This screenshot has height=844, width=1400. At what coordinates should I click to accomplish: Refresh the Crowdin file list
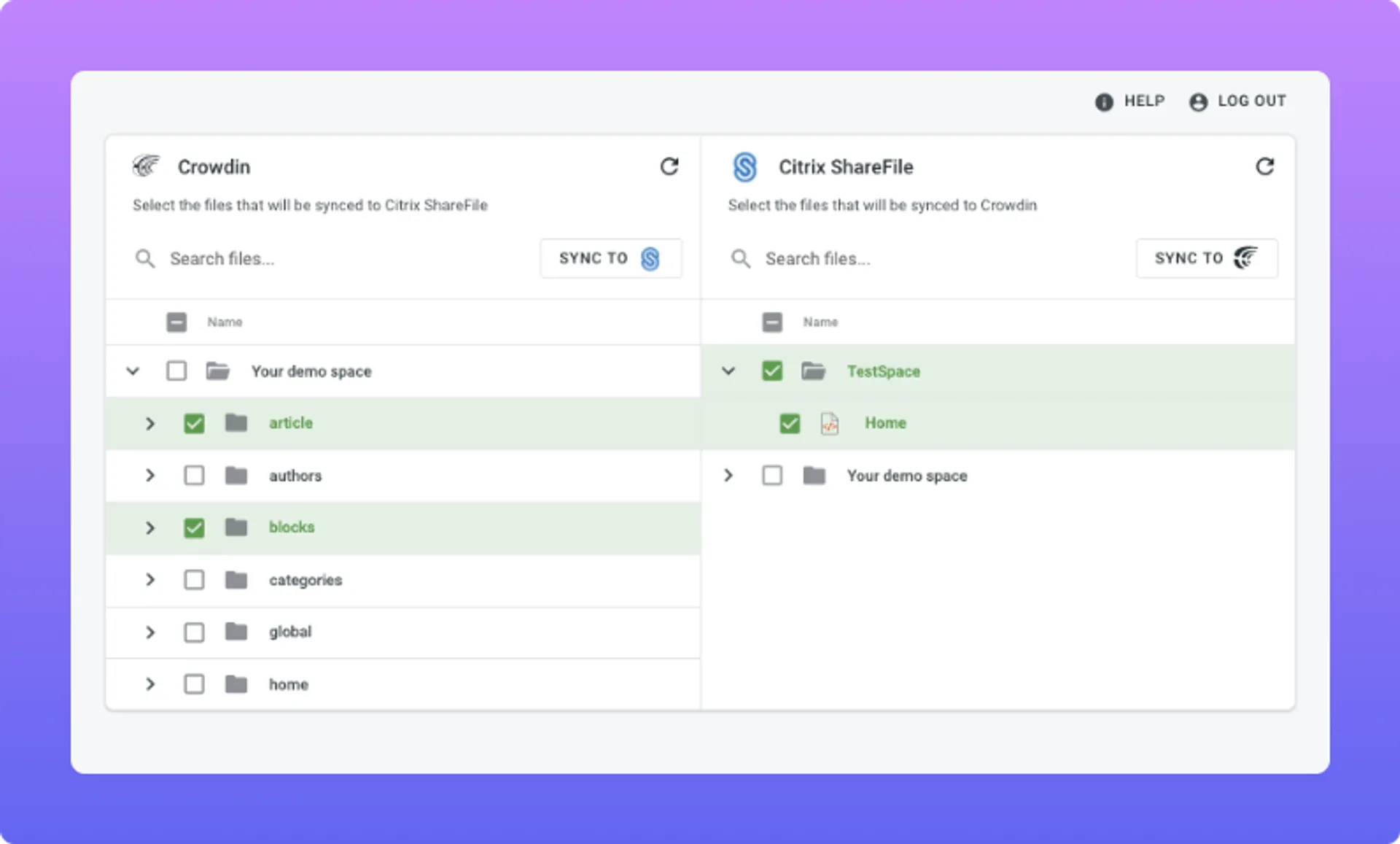click(x=669, y=166)
